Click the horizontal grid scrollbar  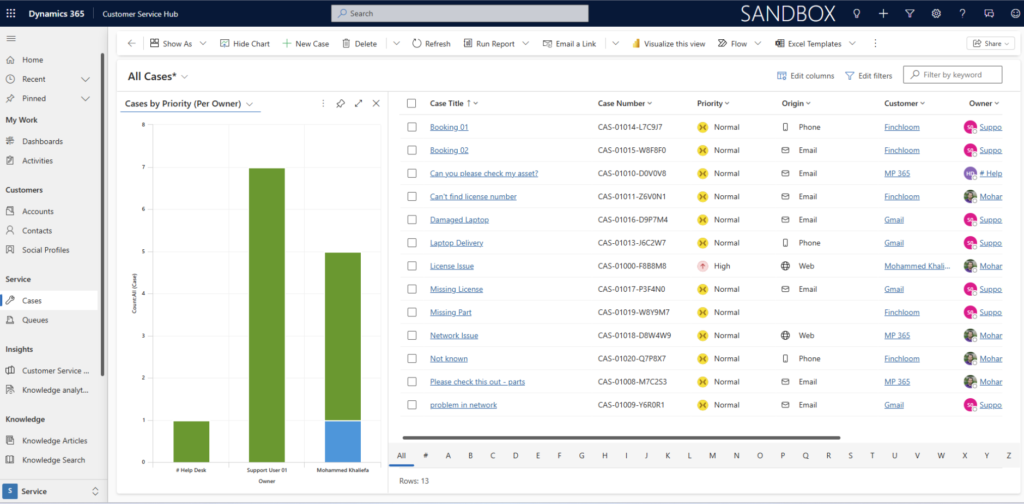pyautogui.click(x=621, y=438)
